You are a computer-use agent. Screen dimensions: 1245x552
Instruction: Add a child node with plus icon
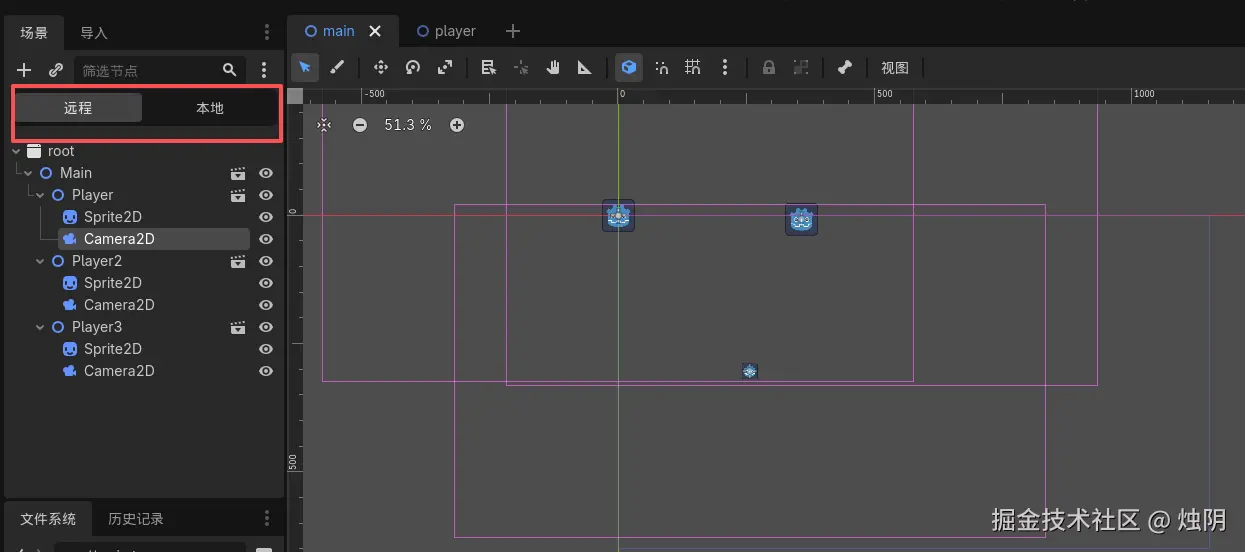pyautogui.click(x=25, y=70)
